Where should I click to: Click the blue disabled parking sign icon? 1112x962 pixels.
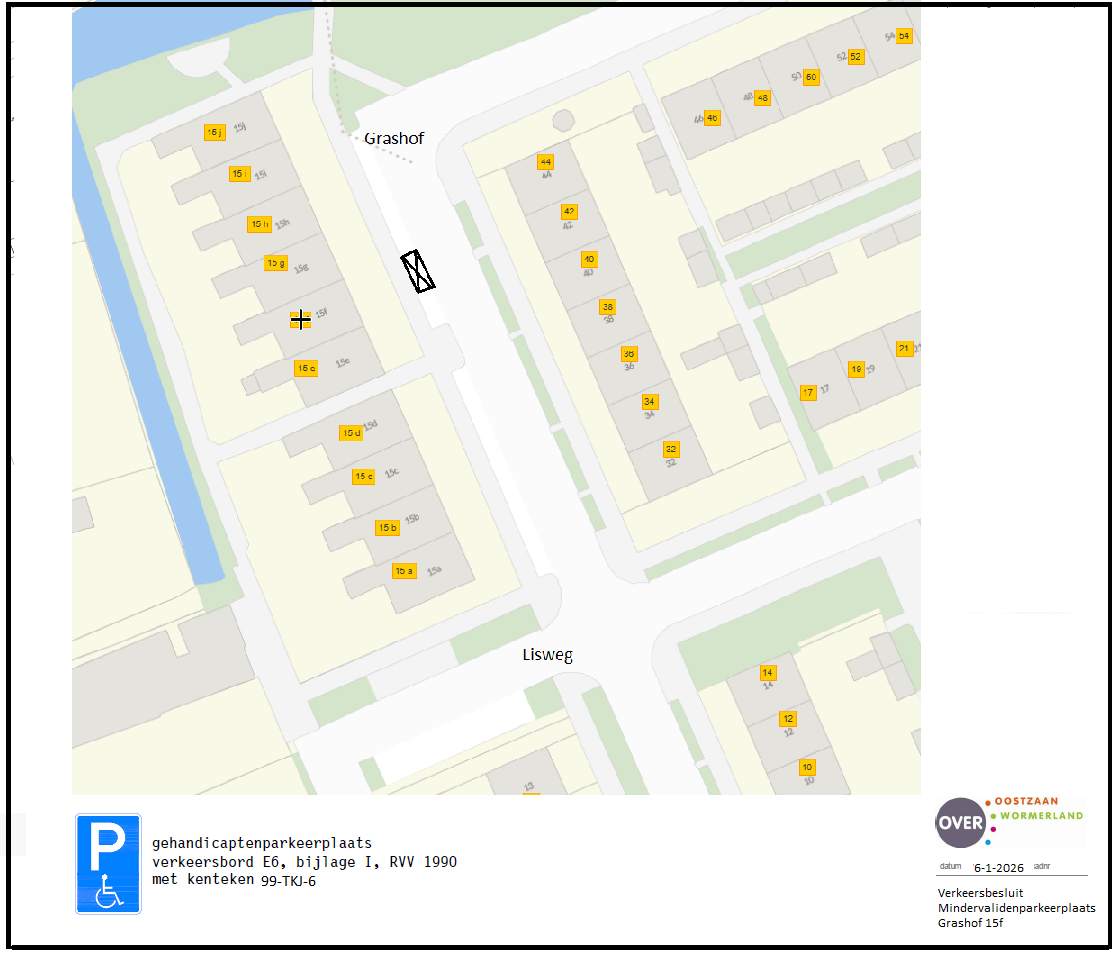coord(108,863)
